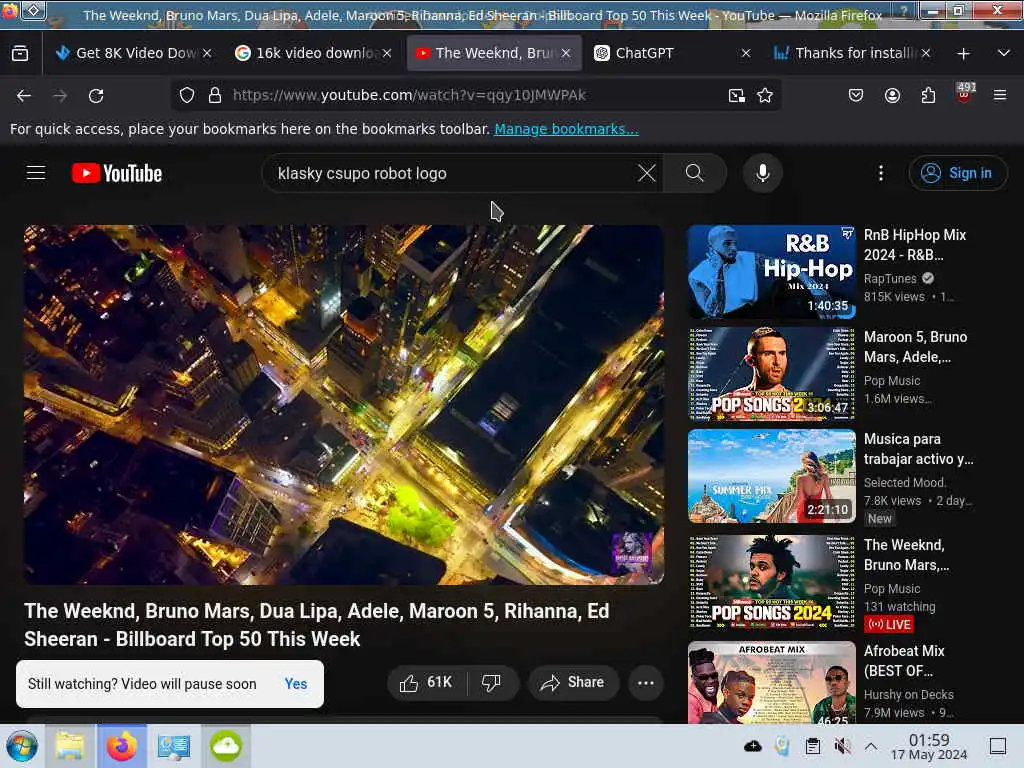1024x768 pixels.
Task: Open File Explorer from the taskbar
Action: (70, 746)
